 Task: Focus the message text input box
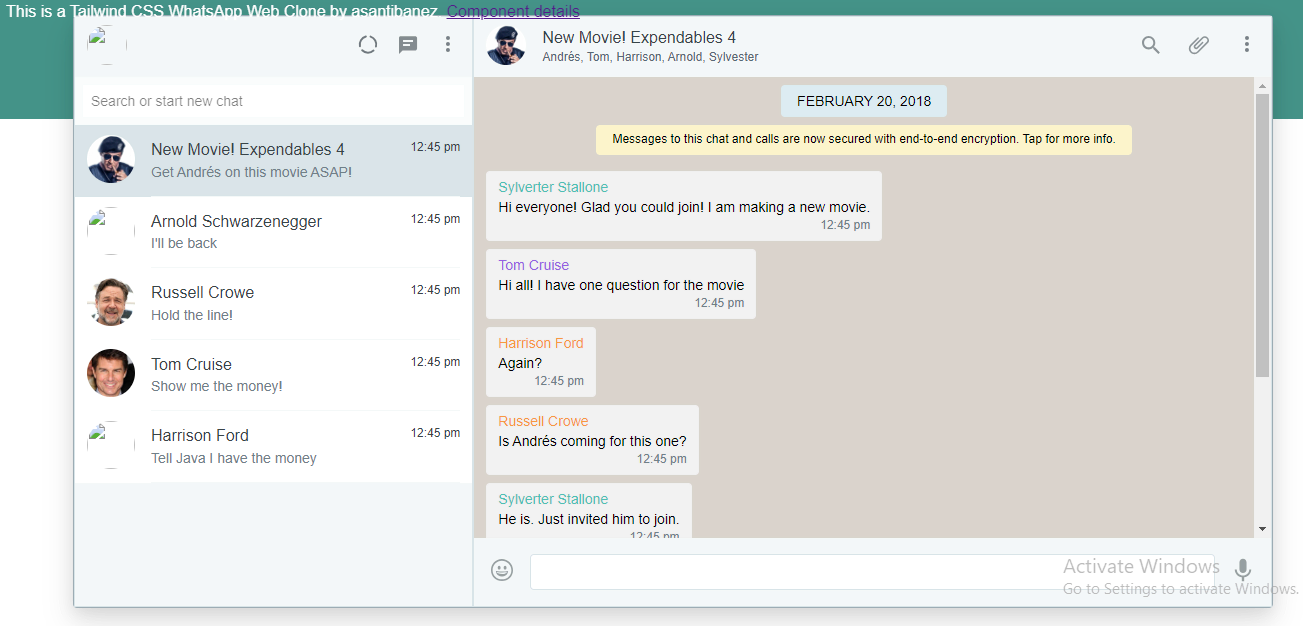872,572
